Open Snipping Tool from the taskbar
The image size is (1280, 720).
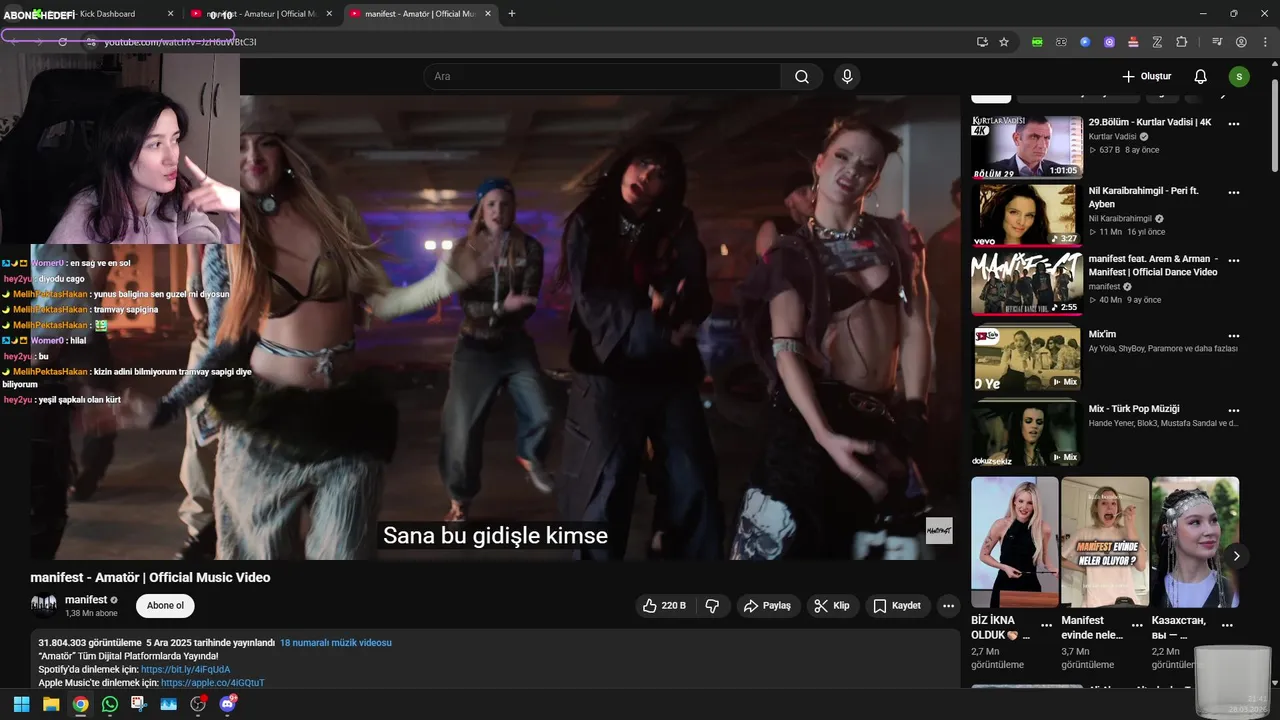tap(138, 704)
